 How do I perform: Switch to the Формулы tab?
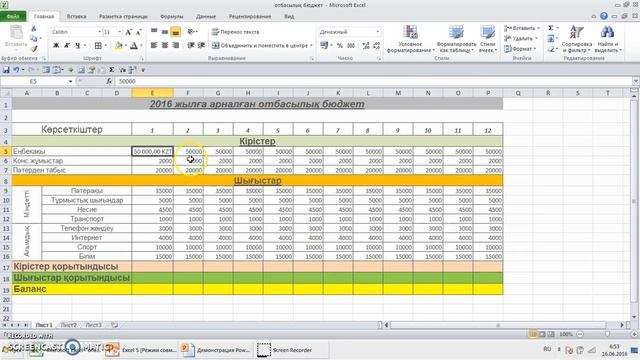coord(171,16)
